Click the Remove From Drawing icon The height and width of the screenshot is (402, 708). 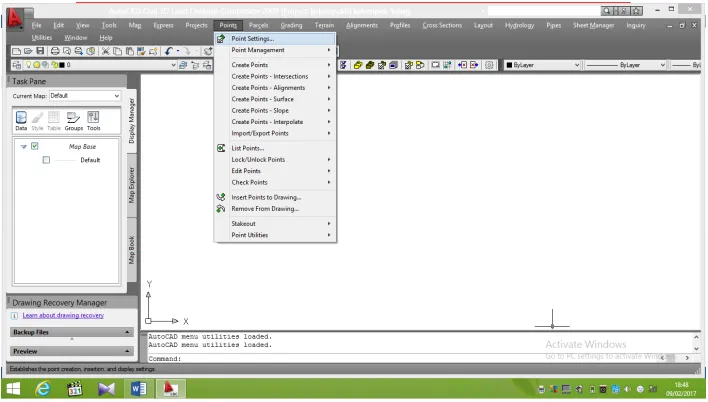coord(221,209)
